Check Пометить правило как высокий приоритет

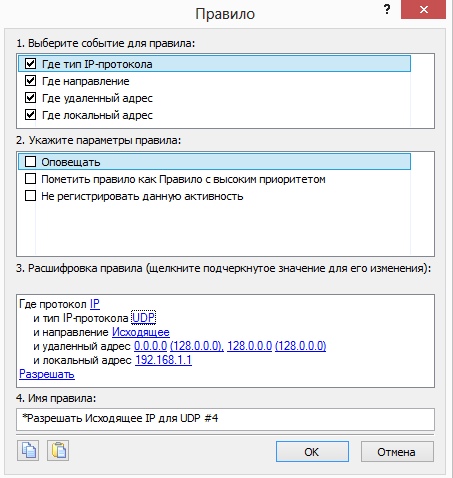click(31, 179)
